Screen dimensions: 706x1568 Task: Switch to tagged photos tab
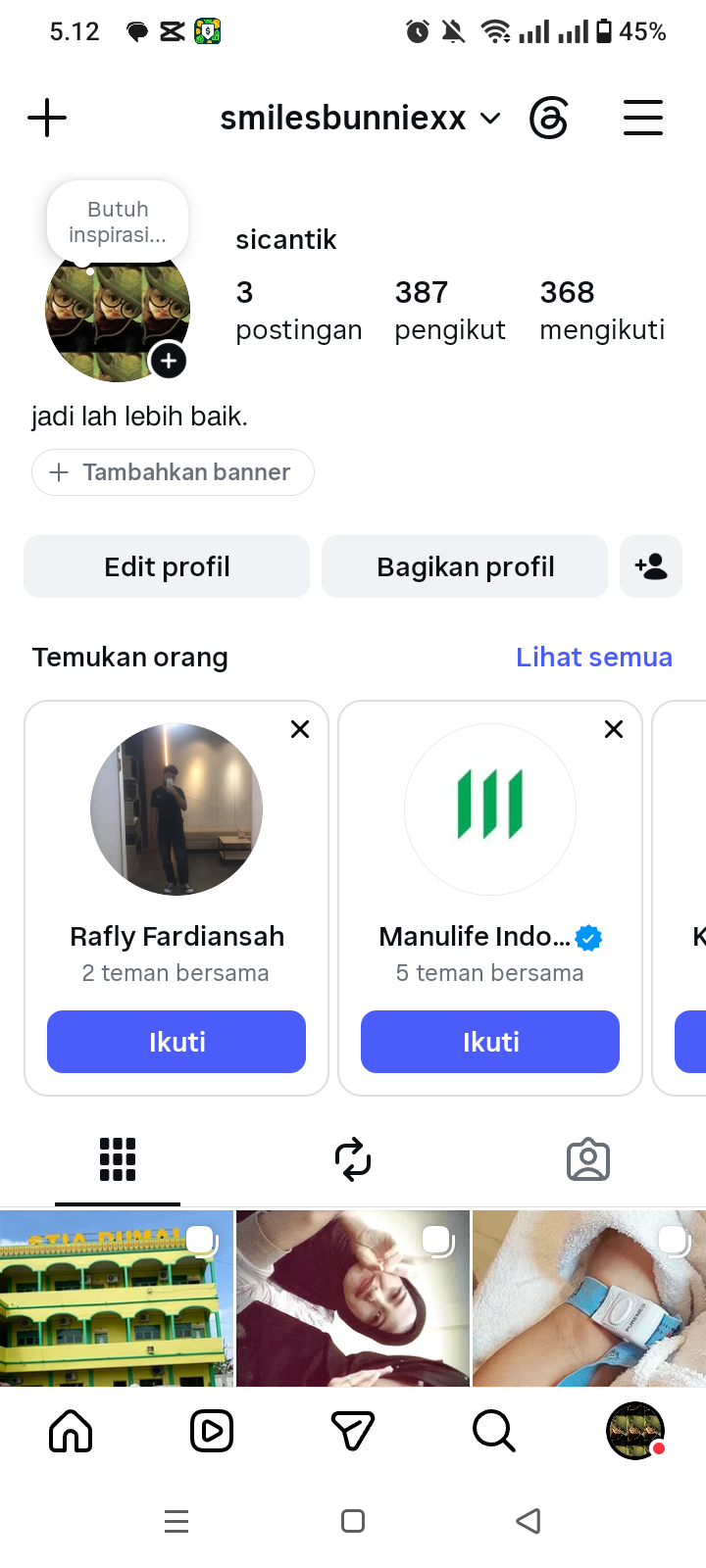(x=588, y=1160)
